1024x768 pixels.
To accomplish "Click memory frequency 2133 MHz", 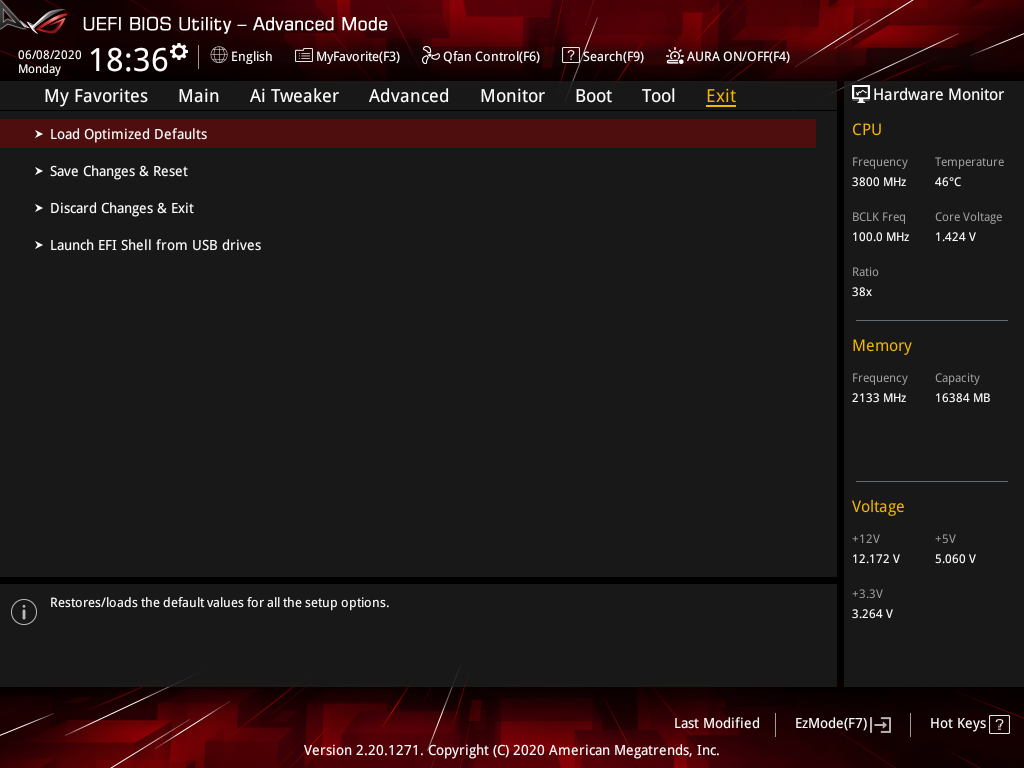I will click(878, 398).
